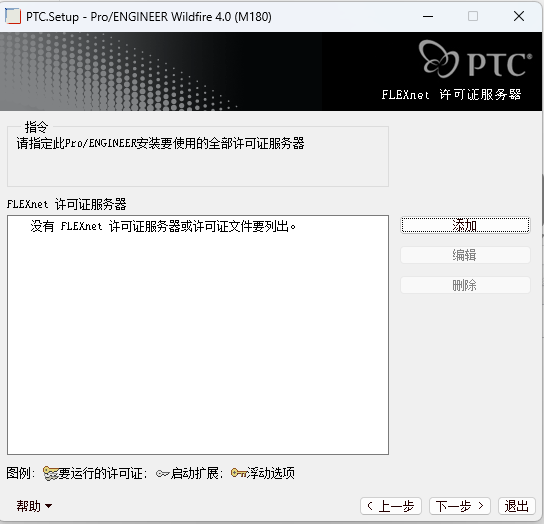Click the 指令 group box heading

36,127
